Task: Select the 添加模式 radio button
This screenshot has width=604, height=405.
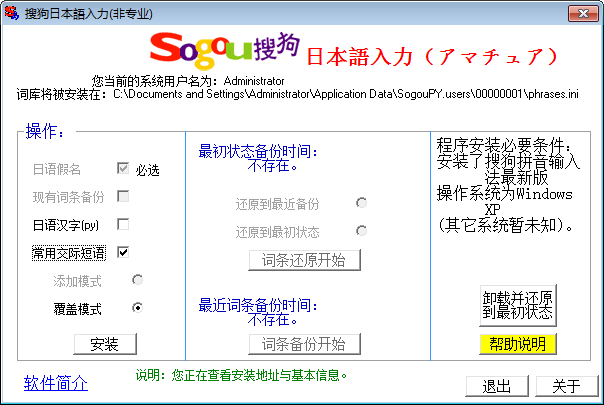Action: click(137, 280)
